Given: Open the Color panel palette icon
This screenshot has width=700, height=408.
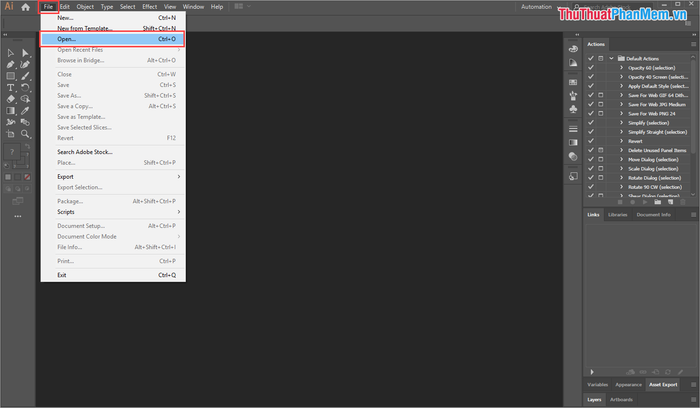Looking at the screenshot, I should tap(573, 49).
